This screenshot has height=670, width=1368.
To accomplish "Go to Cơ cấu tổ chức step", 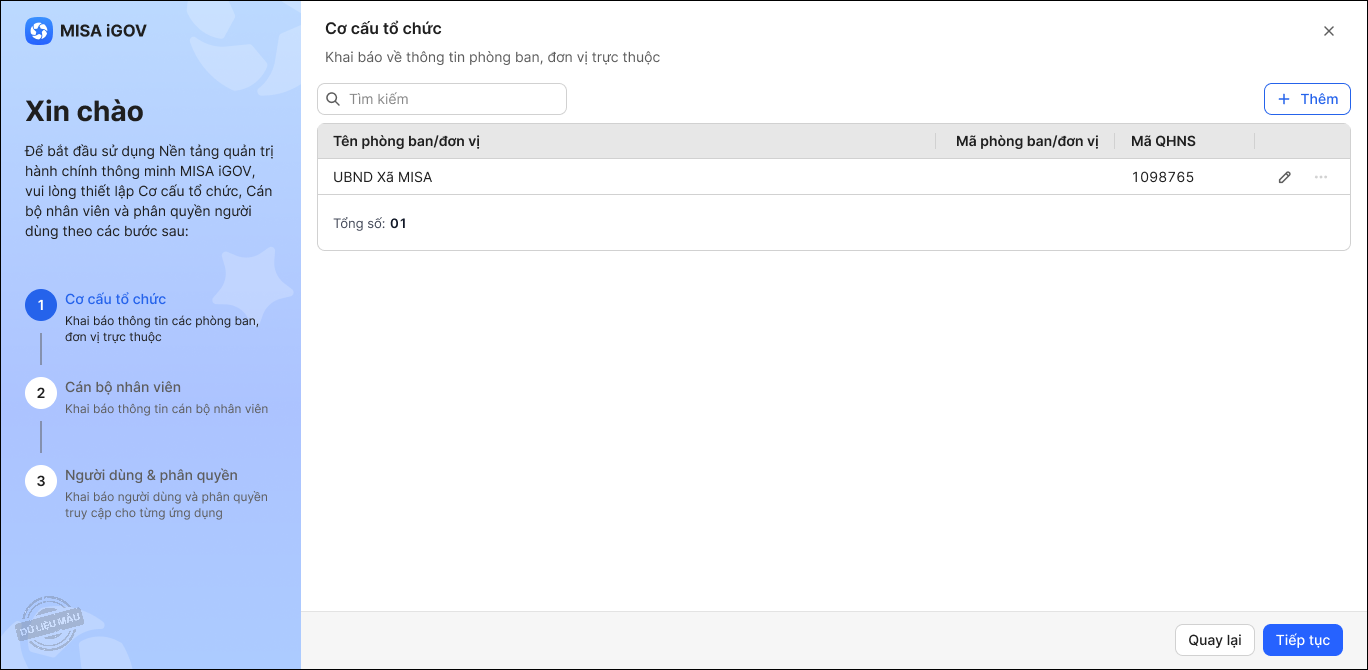I will (115, 299).
